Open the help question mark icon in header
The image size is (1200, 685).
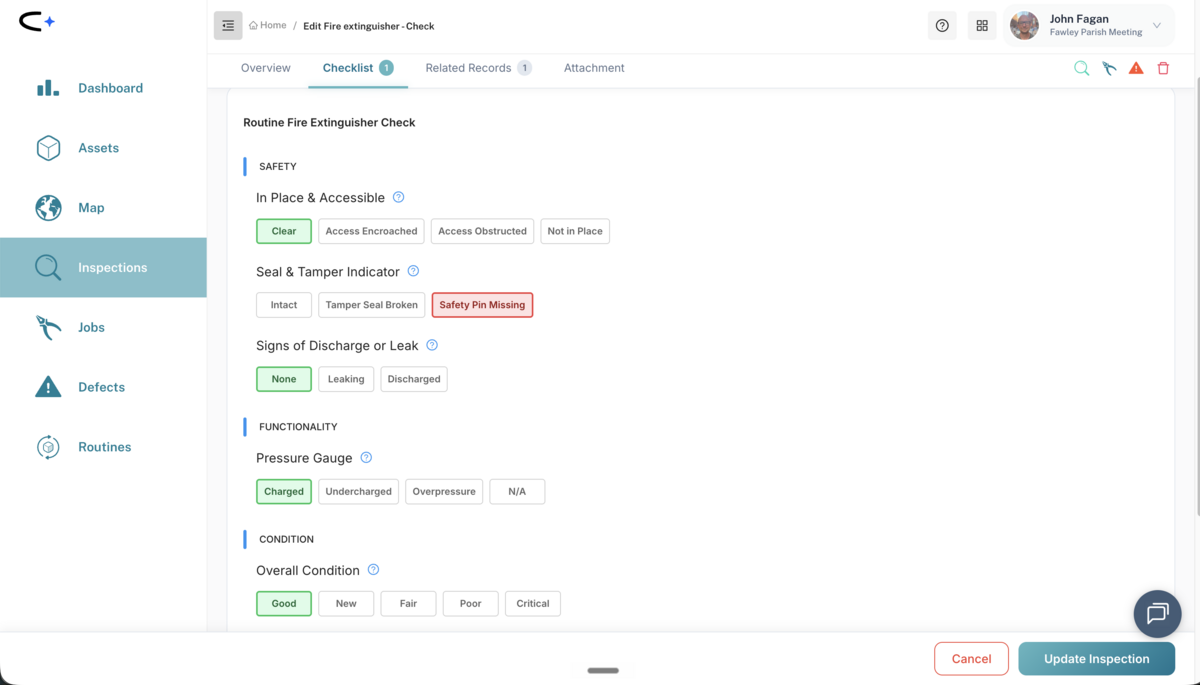[x=942, y=26]
